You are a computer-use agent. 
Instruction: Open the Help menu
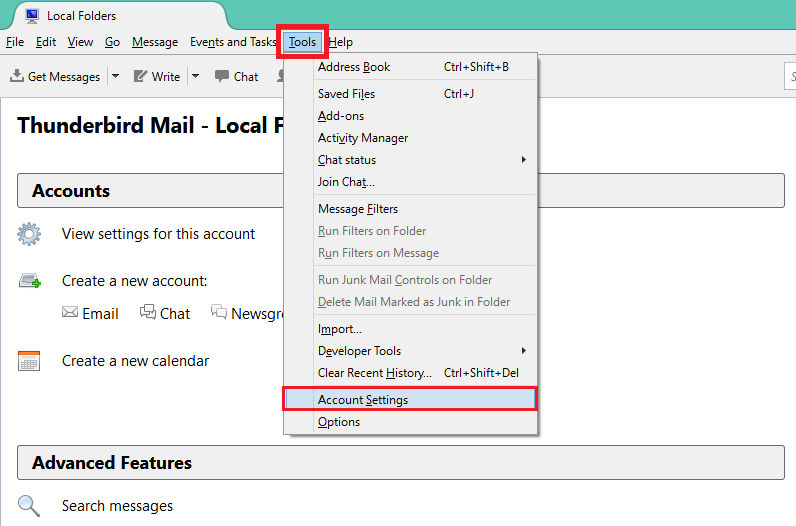[x=341, y=42]
